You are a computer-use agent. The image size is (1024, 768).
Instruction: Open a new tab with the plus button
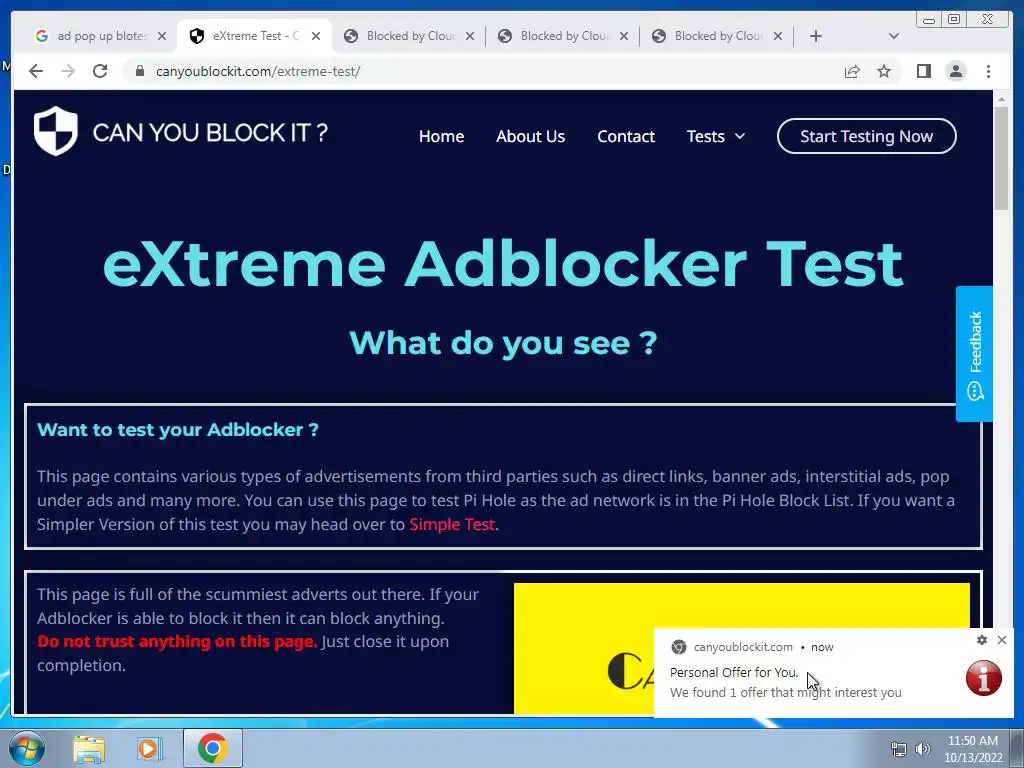[816, 36]
